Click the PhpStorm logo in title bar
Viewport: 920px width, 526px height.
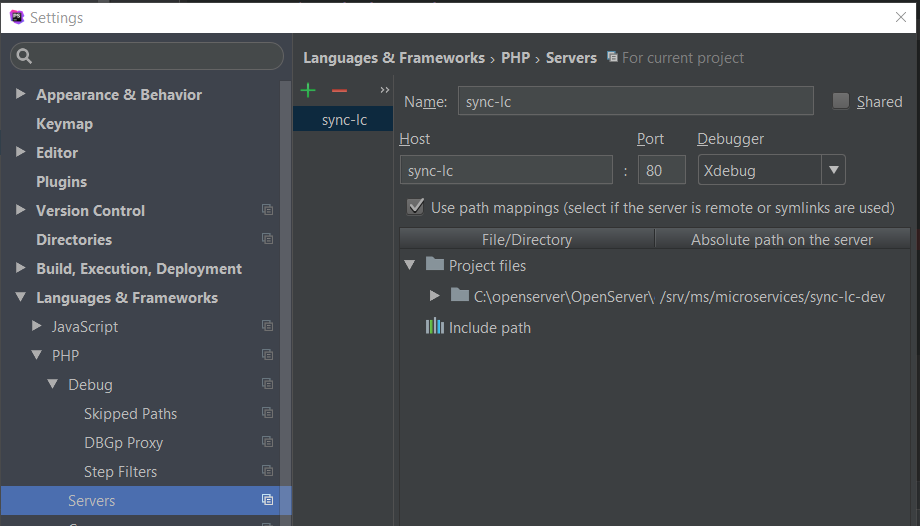[17, 17]
